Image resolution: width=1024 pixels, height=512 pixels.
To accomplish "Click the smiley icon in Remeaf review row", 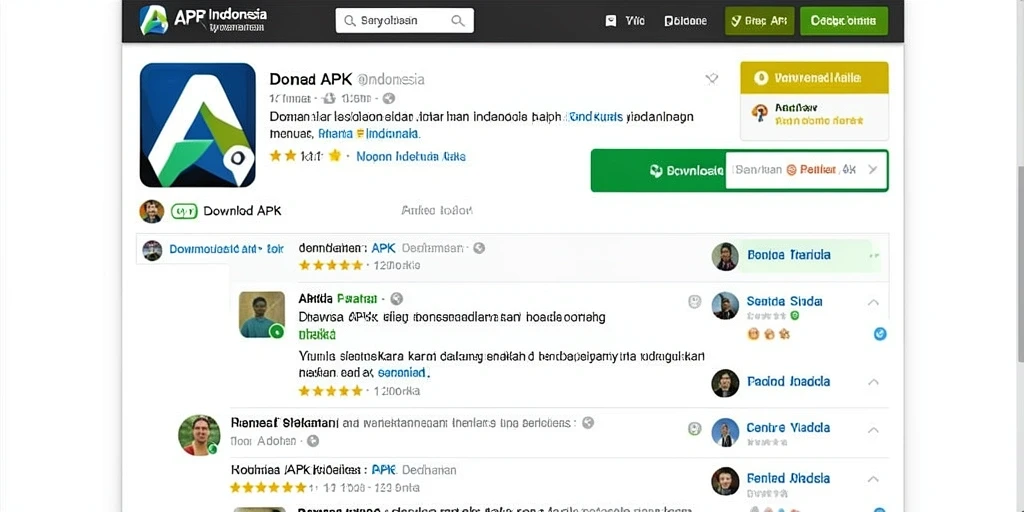I will 695,429.
